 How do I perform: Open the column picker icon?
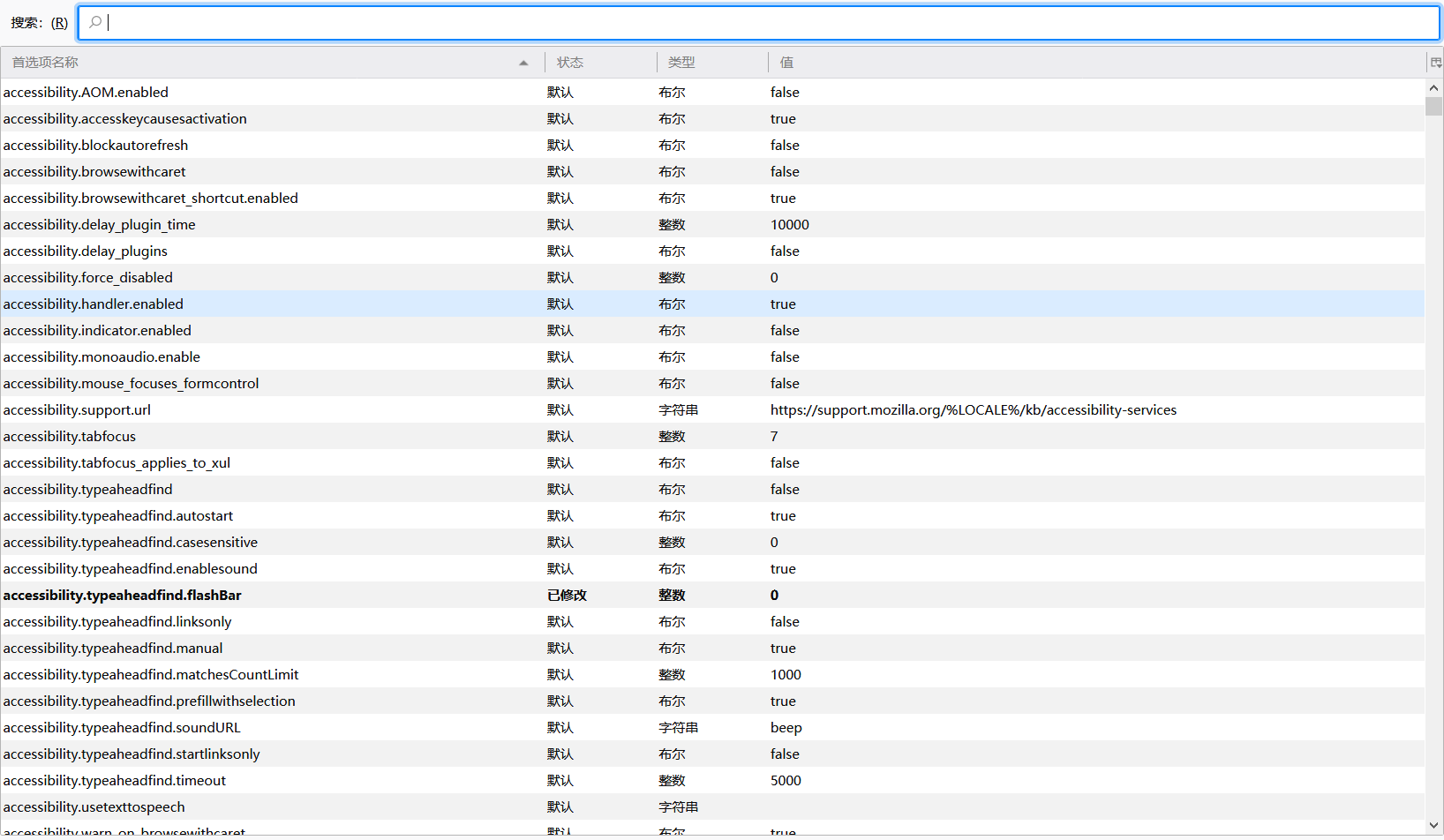point(1435,63)
